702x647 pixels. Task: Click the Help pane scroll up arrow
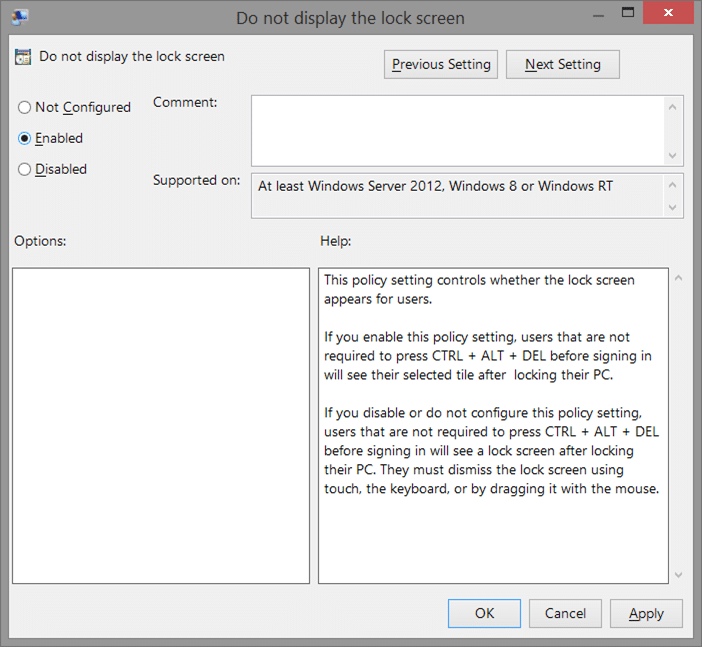coord(678,278)
